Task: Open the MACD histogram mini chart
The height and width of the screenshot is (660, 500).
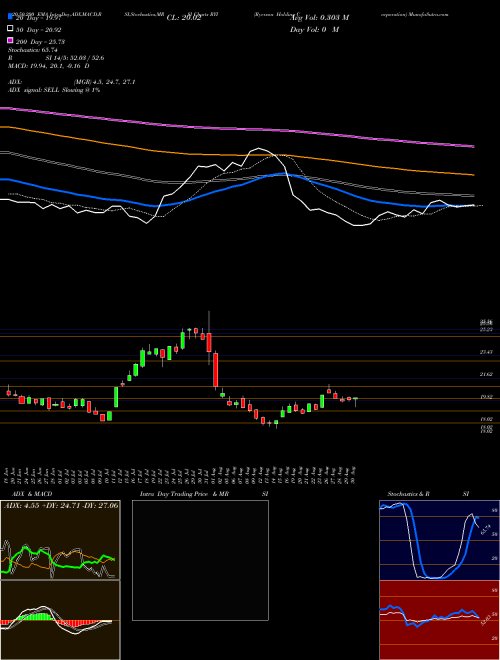Action: (x=60, y=620)
